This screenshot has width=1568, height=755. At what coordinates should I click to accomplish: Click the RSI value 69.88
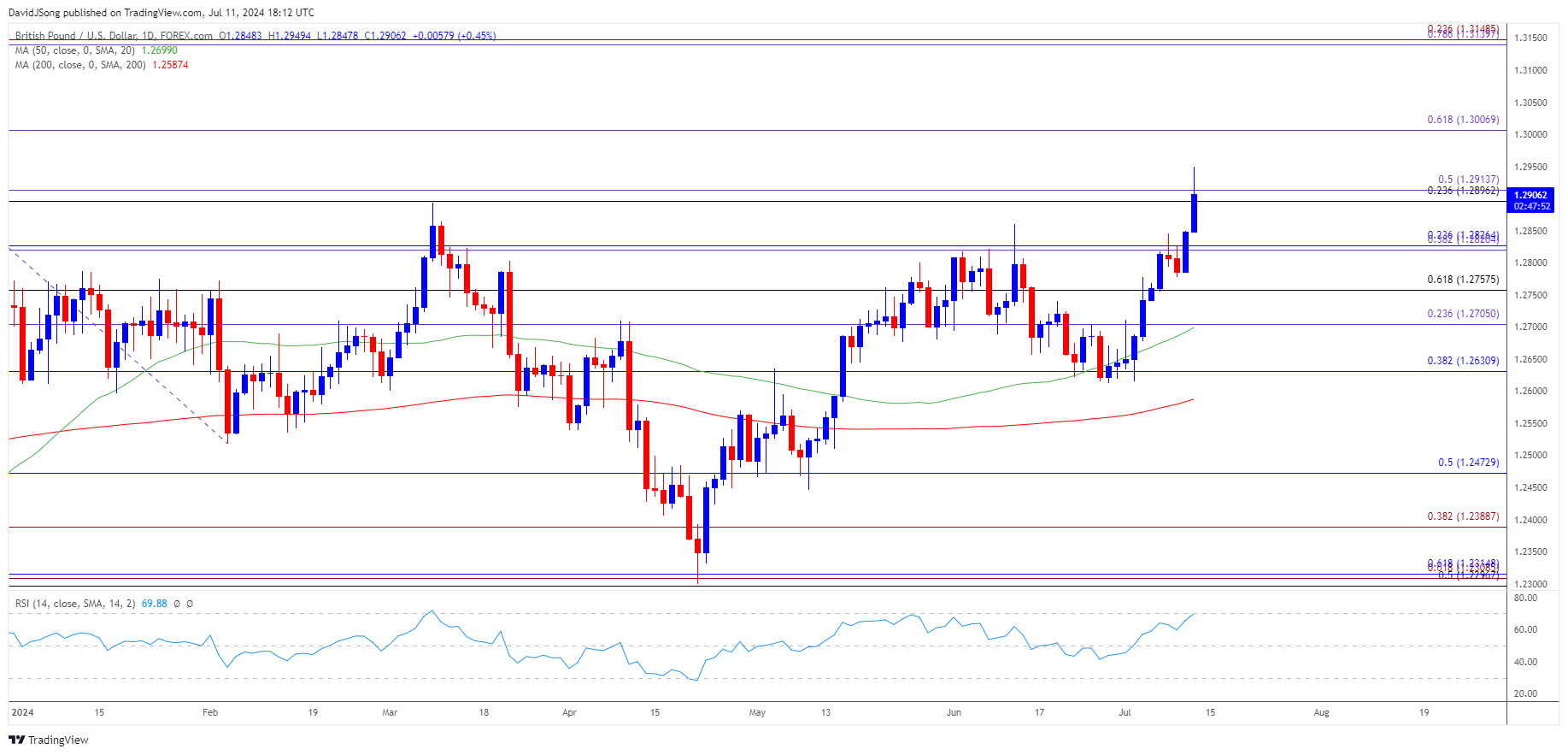tap(154, 604)
